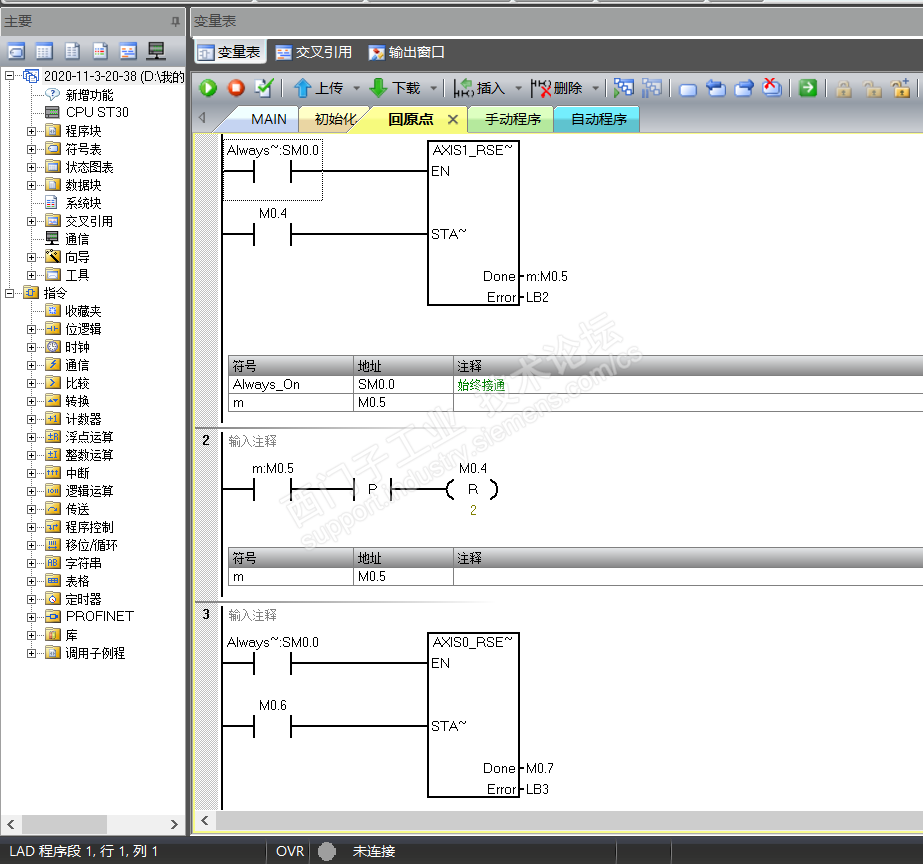
Task: Open the 上传 dropdown arrow
Action: tap(356, 89)
